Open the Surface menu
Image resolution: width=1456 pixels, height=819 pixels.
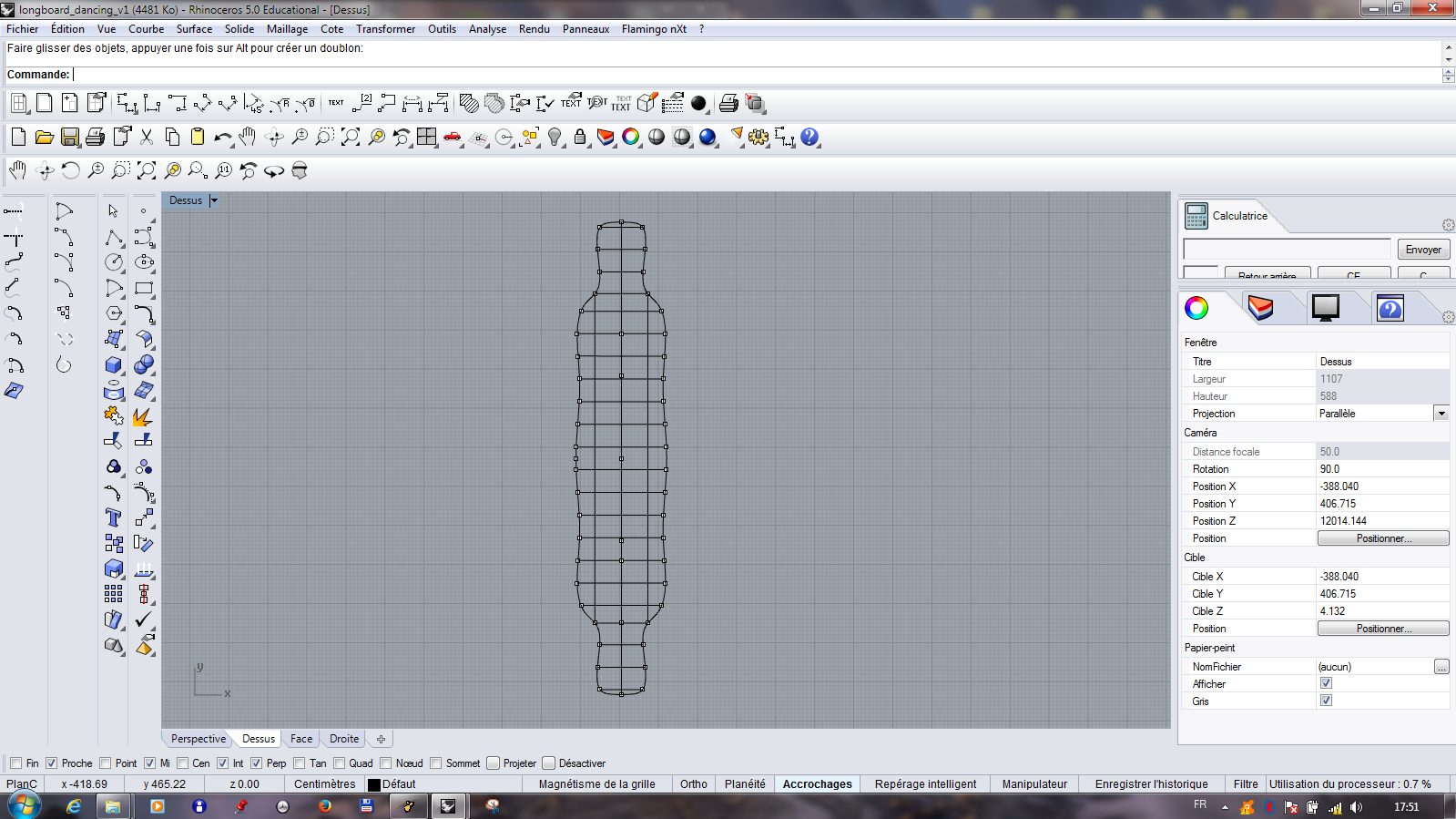[194, 29]
